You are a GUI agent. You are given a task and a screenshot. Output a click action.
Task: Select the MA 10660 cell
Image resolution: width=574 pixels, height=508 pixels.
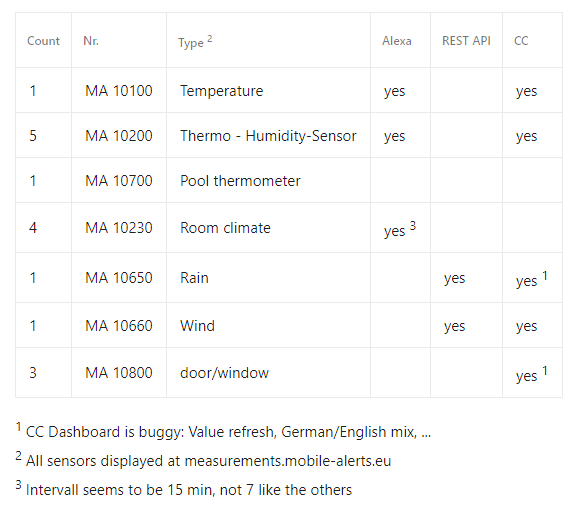119,326
